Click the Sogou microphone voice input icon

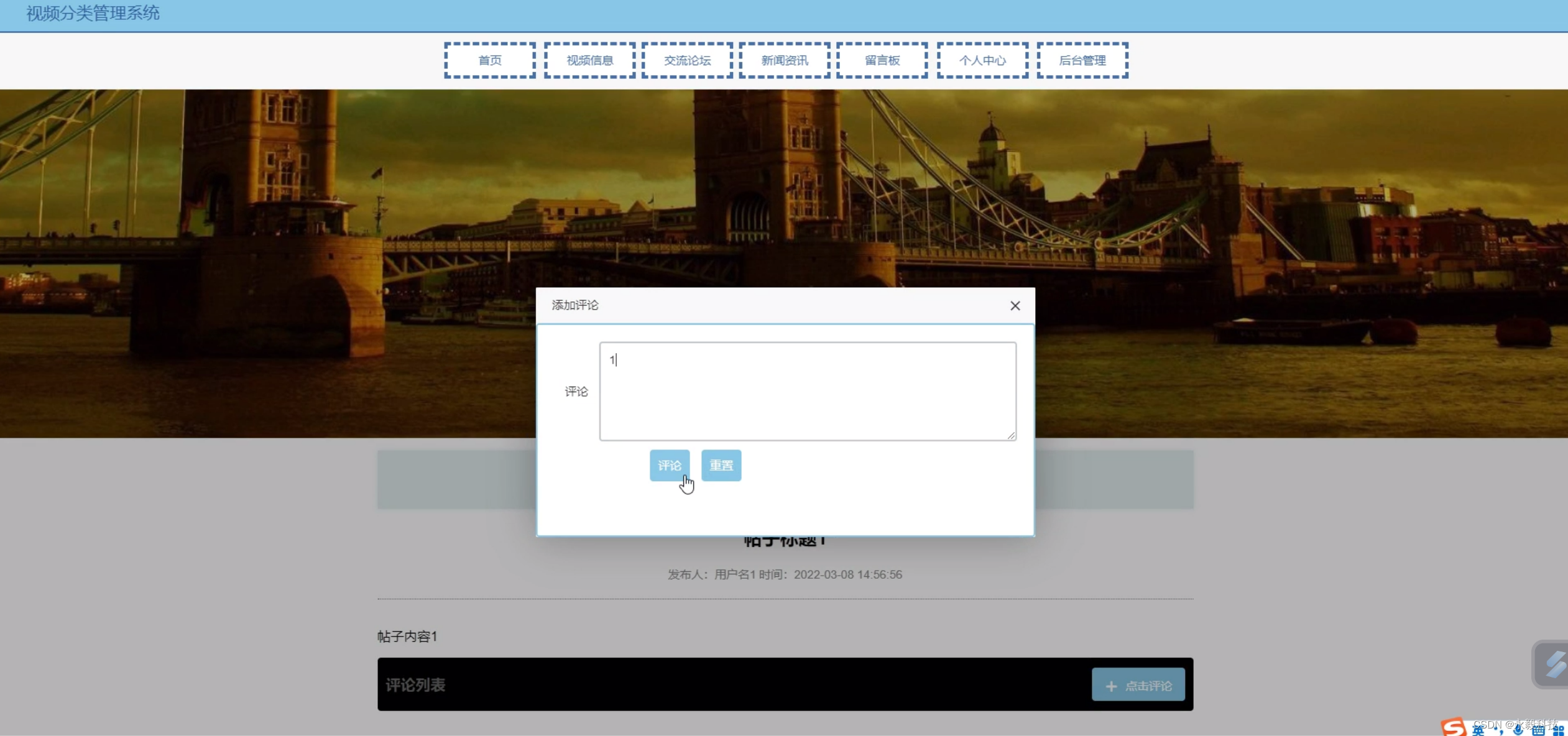click(1518, 730)
